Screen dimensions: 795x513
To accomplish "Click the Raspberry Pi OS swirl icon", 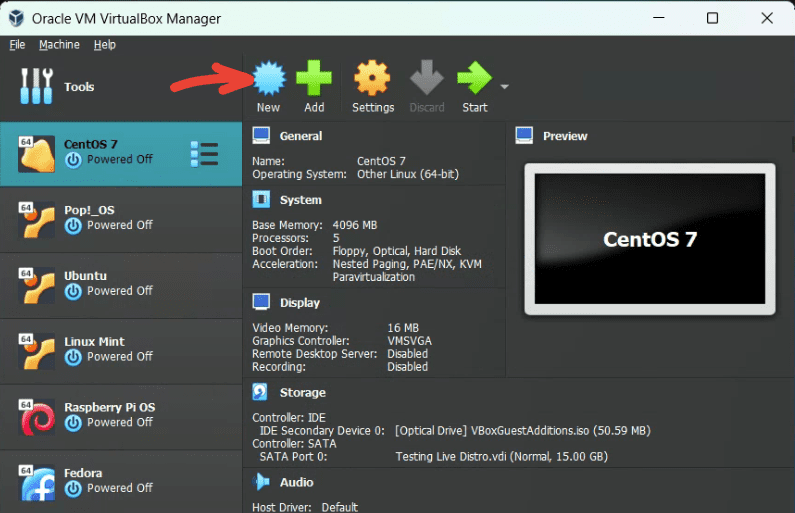I will (37, 418).
